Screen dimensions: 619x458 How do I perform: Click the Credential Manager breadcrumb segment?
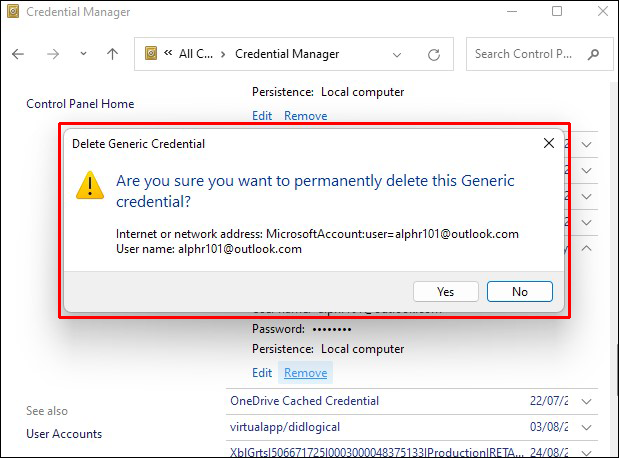(x=287, y=54)
